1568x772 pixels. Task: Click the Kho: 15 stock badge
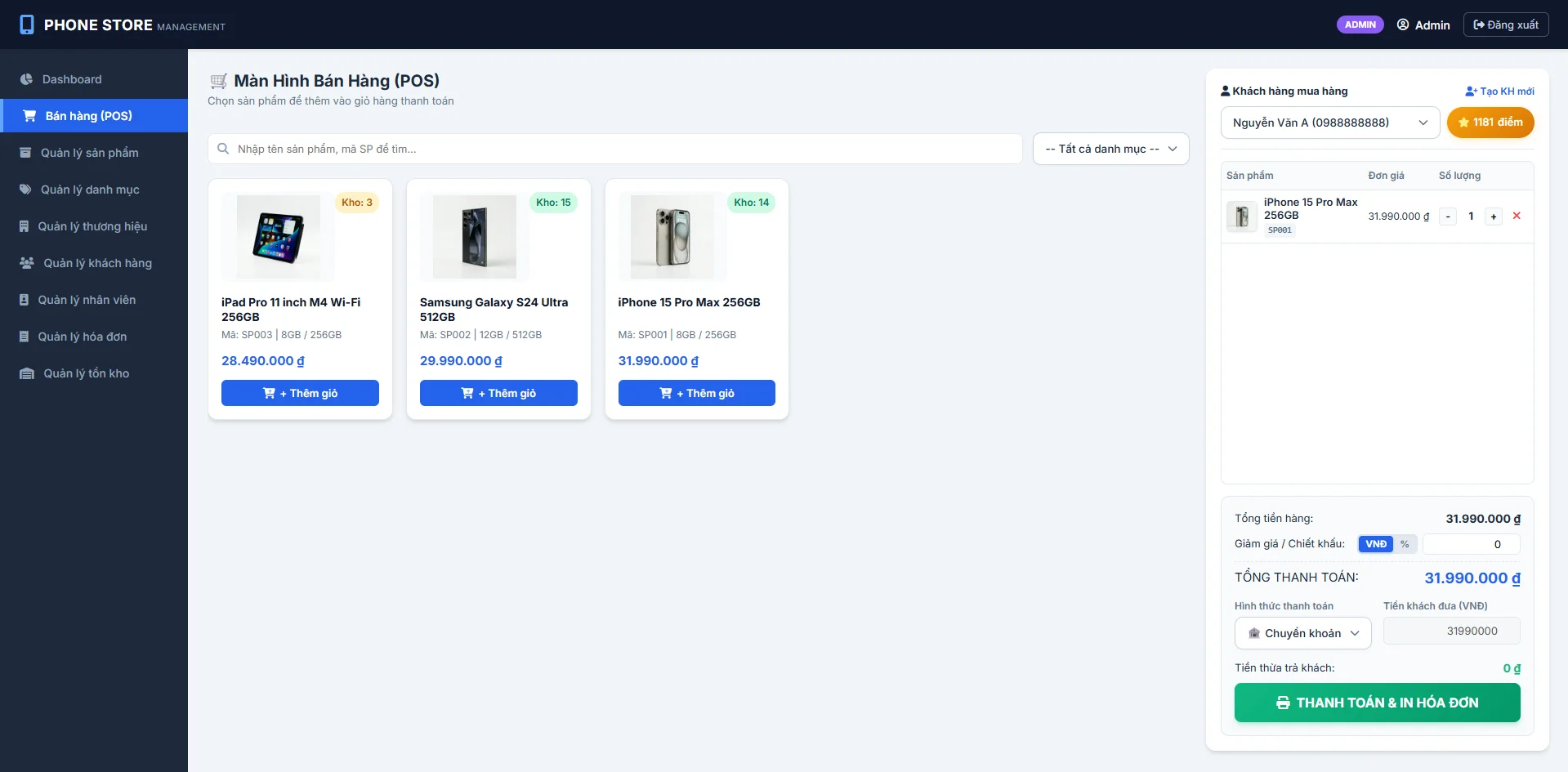[x=554, y=203]
